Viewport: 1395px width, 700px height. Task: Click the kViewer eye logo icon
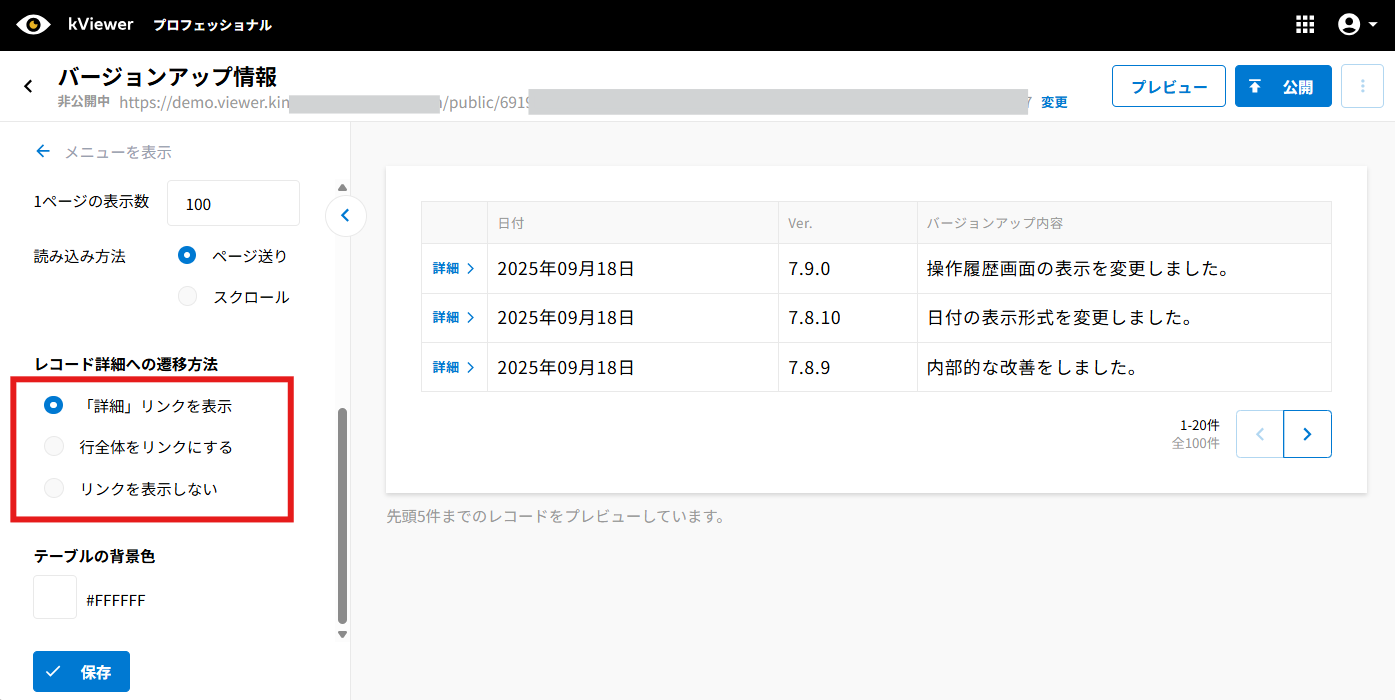(33, 25)
